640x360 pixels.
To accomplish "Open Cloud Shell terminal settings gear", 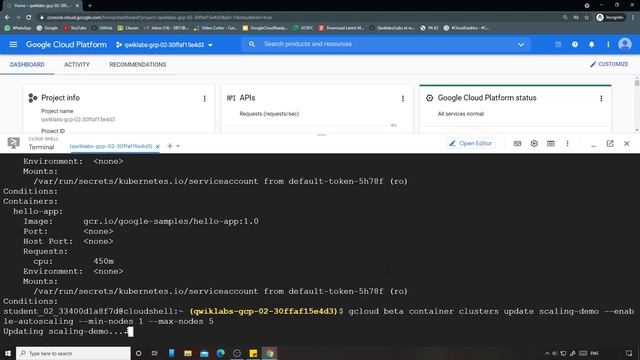I will point(534,144).
